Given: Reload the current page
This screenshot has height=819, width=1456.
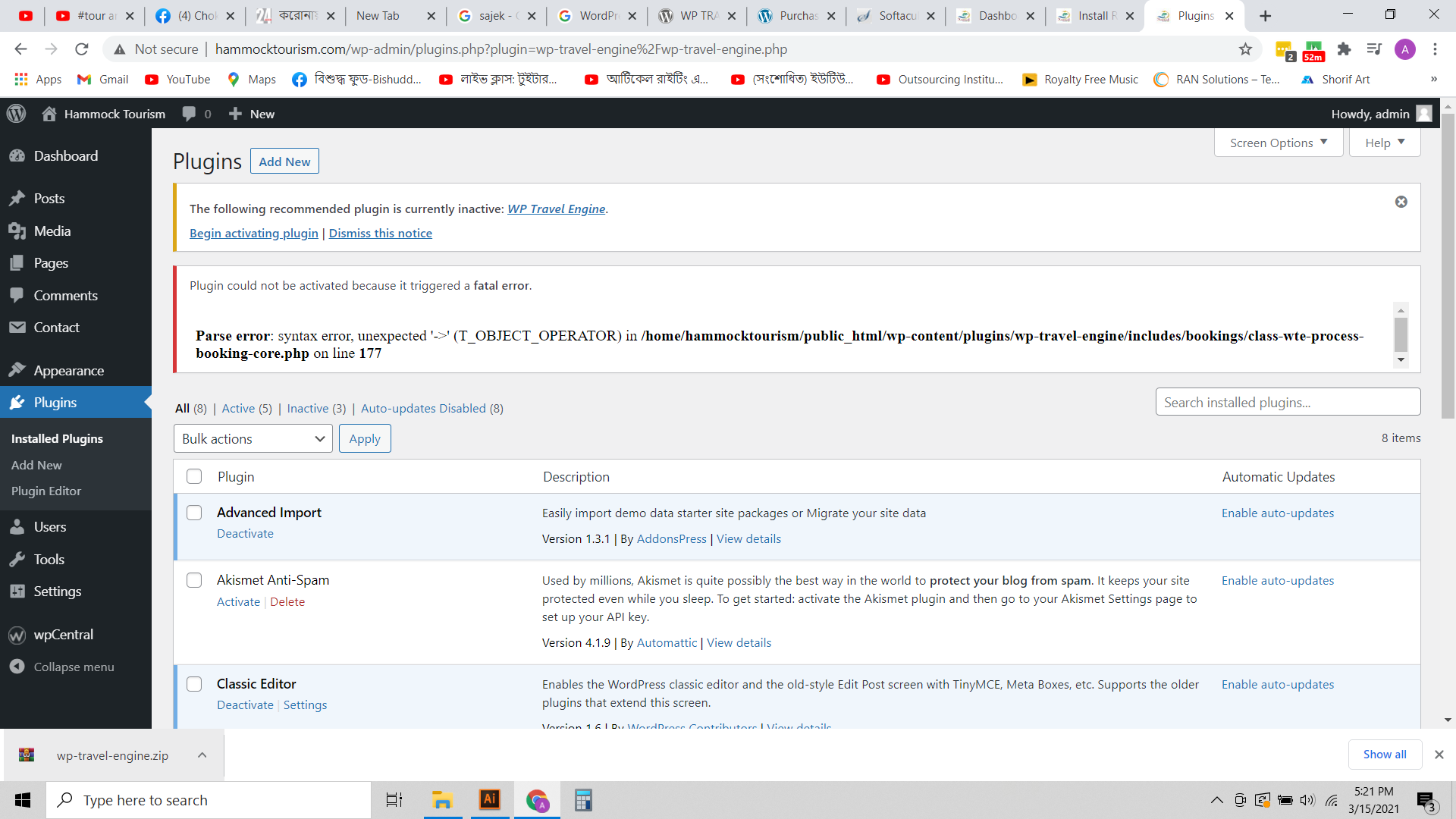Looking at the screenshot, I should click(82, 49).
